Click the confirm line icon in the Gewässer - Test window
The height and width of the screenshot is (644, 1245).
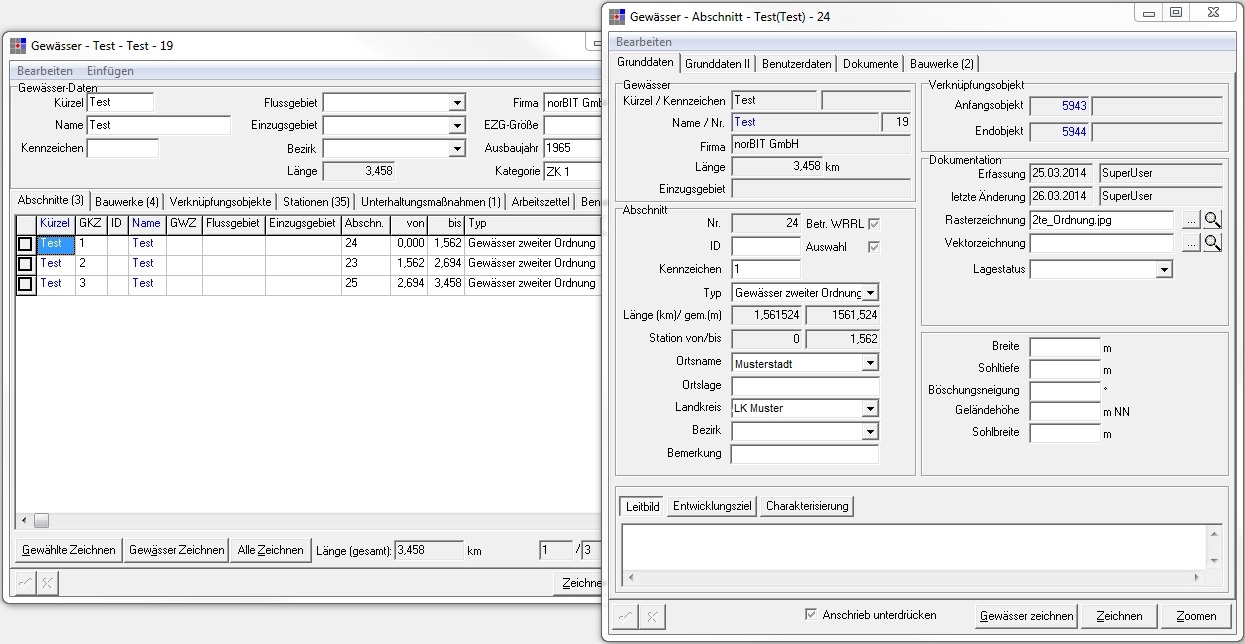[25, 582]
